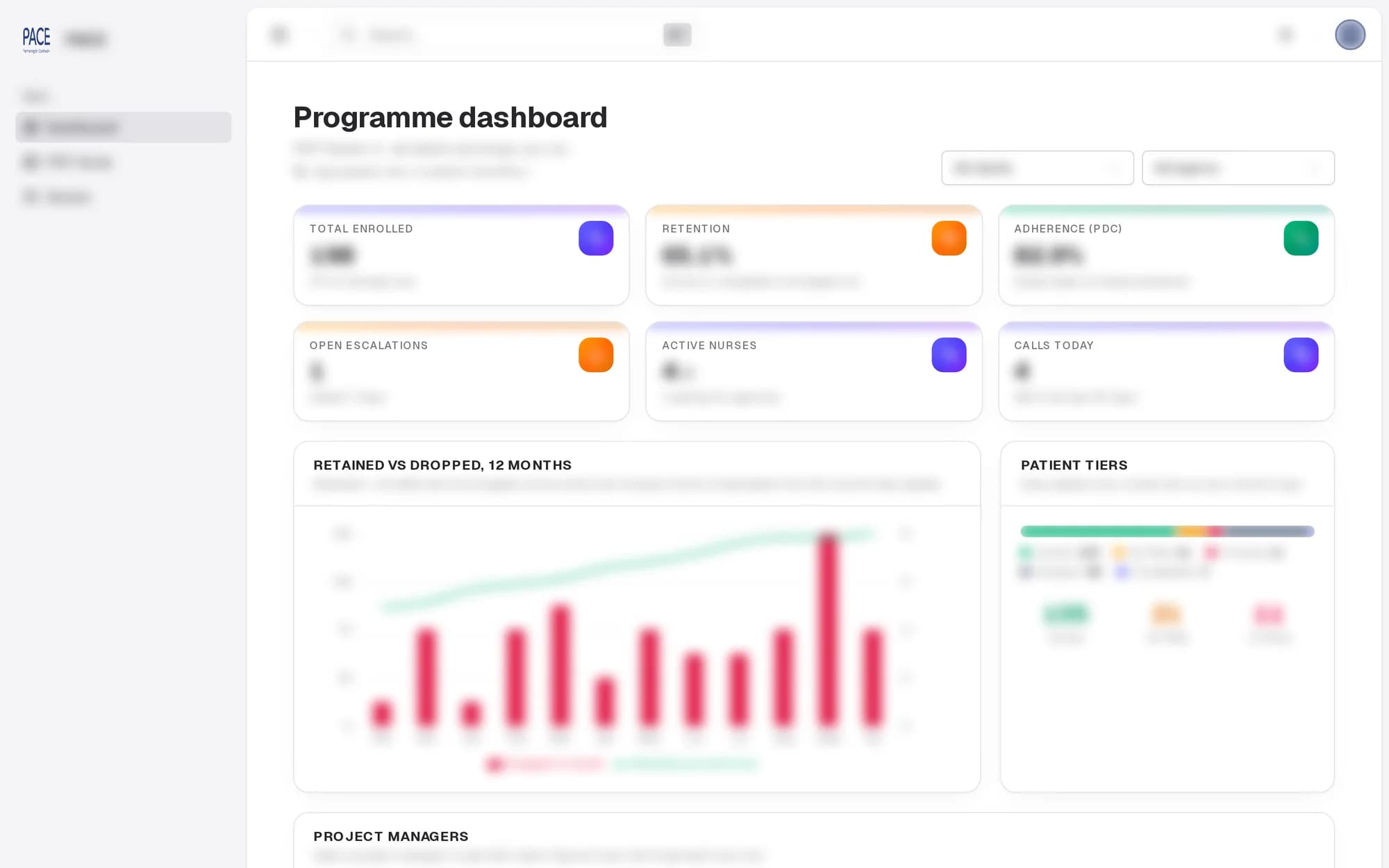Screen dimensions: 1389x868
Task: Click the pink legend swatch under the Patient Tiers bar
Action: (1212, 553)
